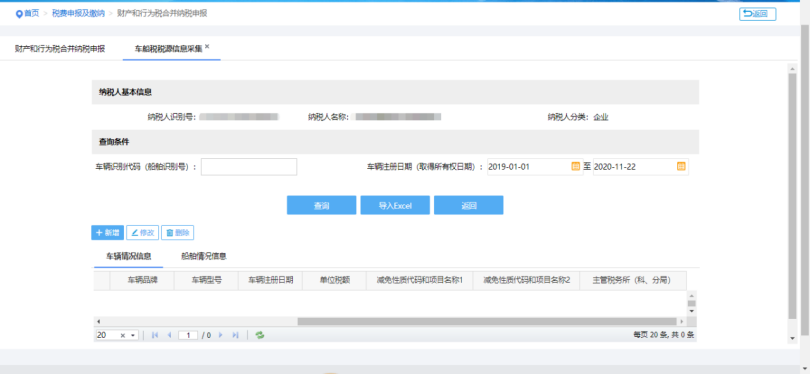The width and height of the screenshot is (810, 375).
Task: Go to last page of results
Action: (235, 335)
